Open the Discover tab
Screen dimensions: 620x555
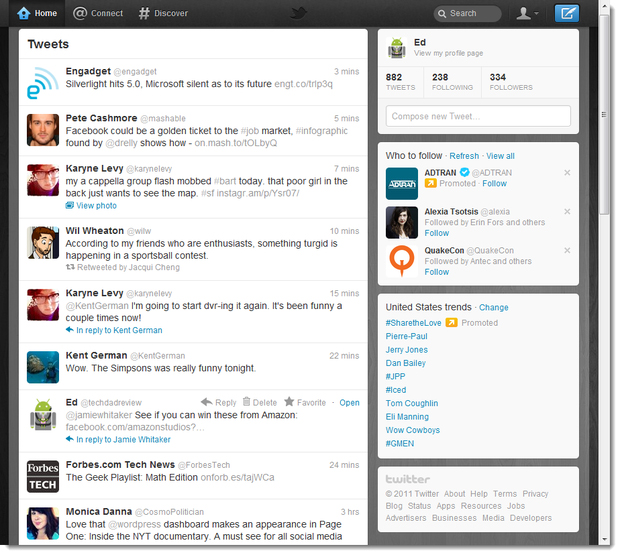163,13
